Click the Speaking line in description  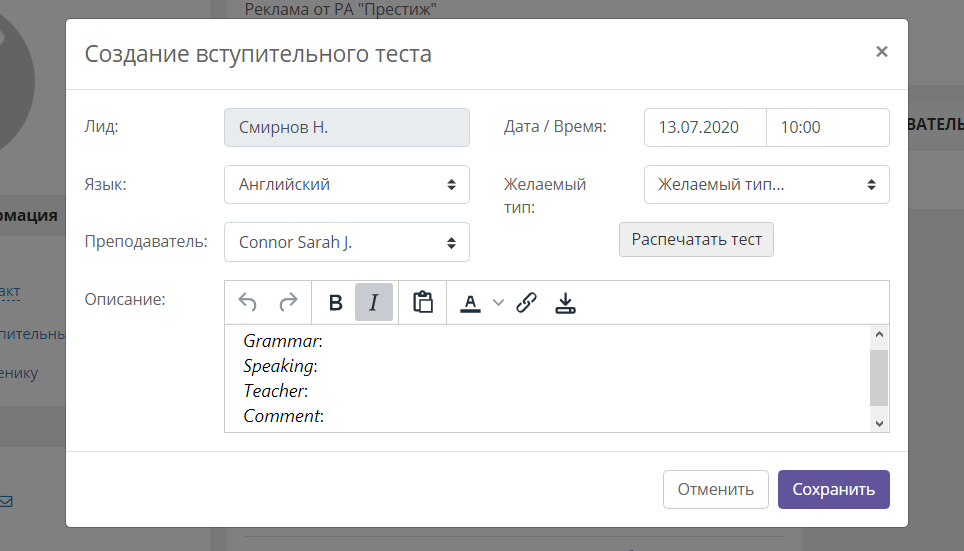(x=280, y=366)
